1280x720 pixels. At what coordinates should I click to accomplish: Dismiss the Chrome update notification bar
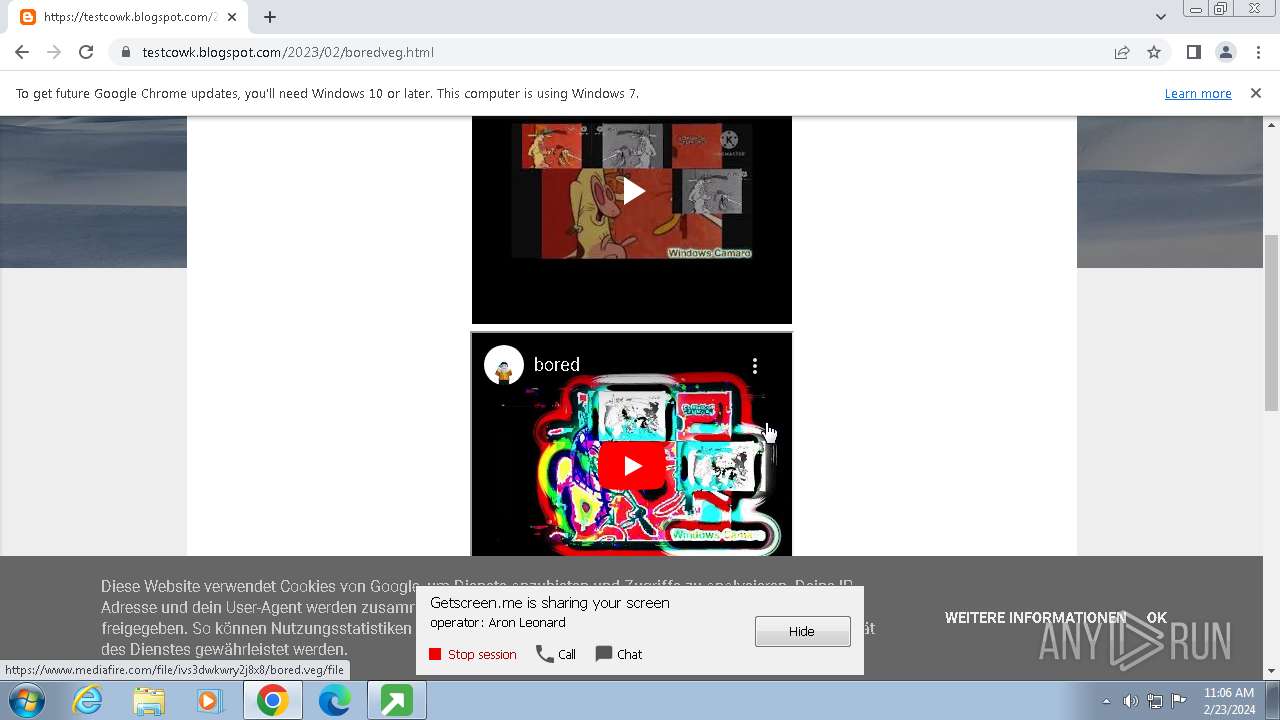(x=1255, y=93)
